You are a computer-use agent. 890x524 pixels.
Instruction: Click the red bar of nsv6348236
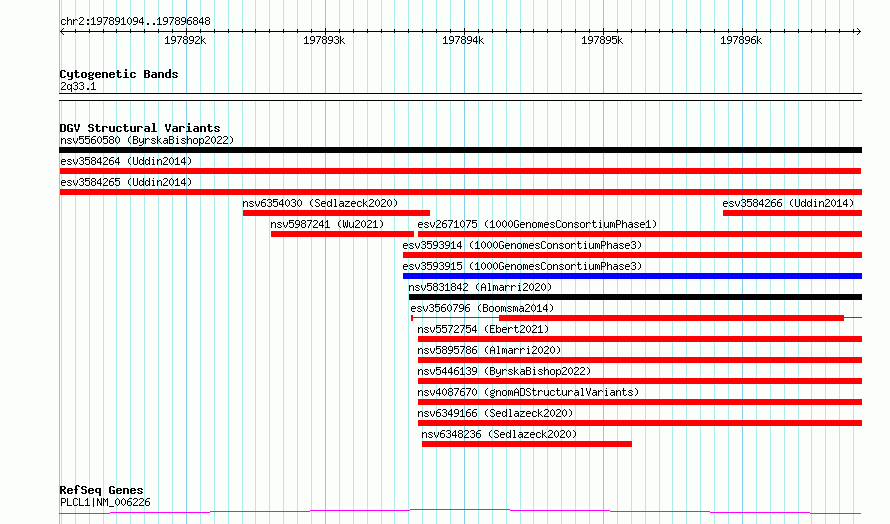[x=527, y=445]
